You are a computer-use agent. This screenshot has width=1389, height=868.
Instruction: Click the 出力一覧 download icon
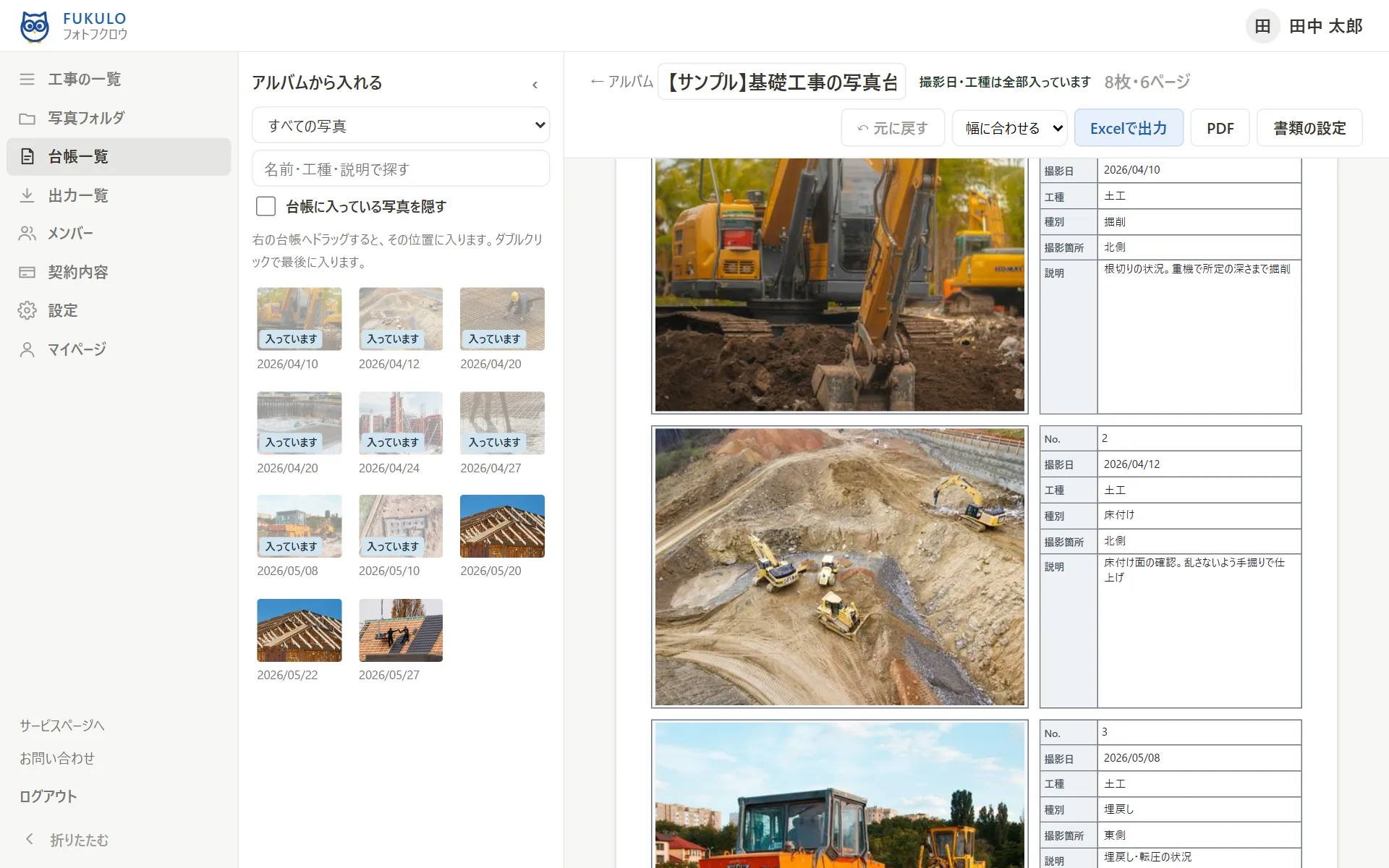click(x=27, y=195)
